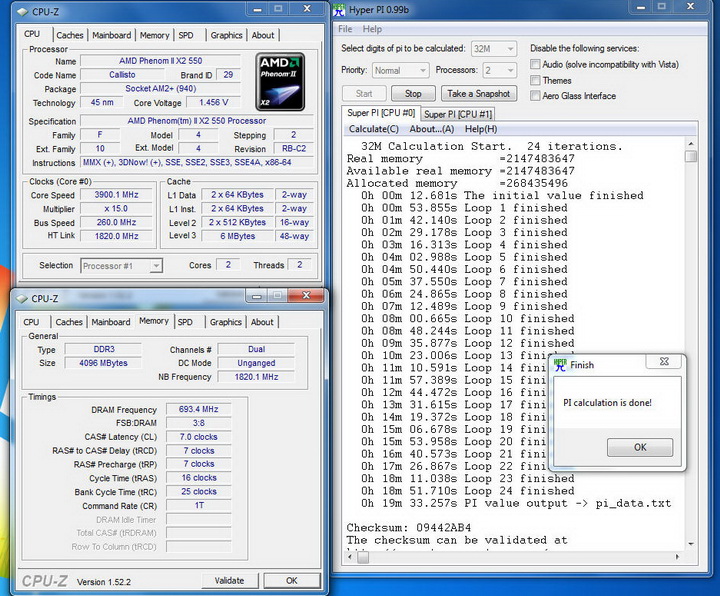Open Mainboard tab in upper CPU-Z window

[x=112, y=35]
